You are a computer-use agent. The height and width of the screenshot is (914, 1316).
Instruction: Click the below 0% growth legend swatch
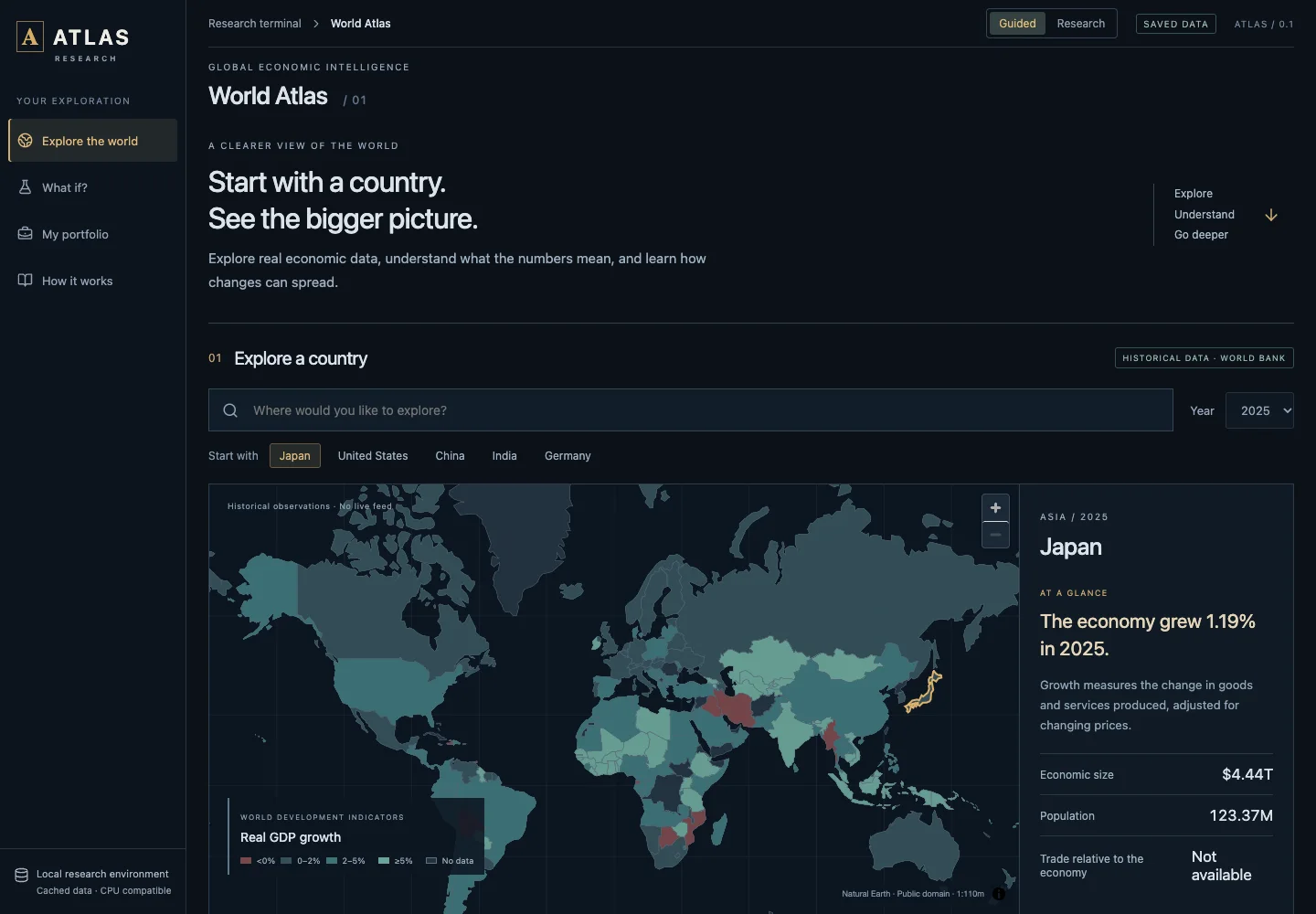246,861
